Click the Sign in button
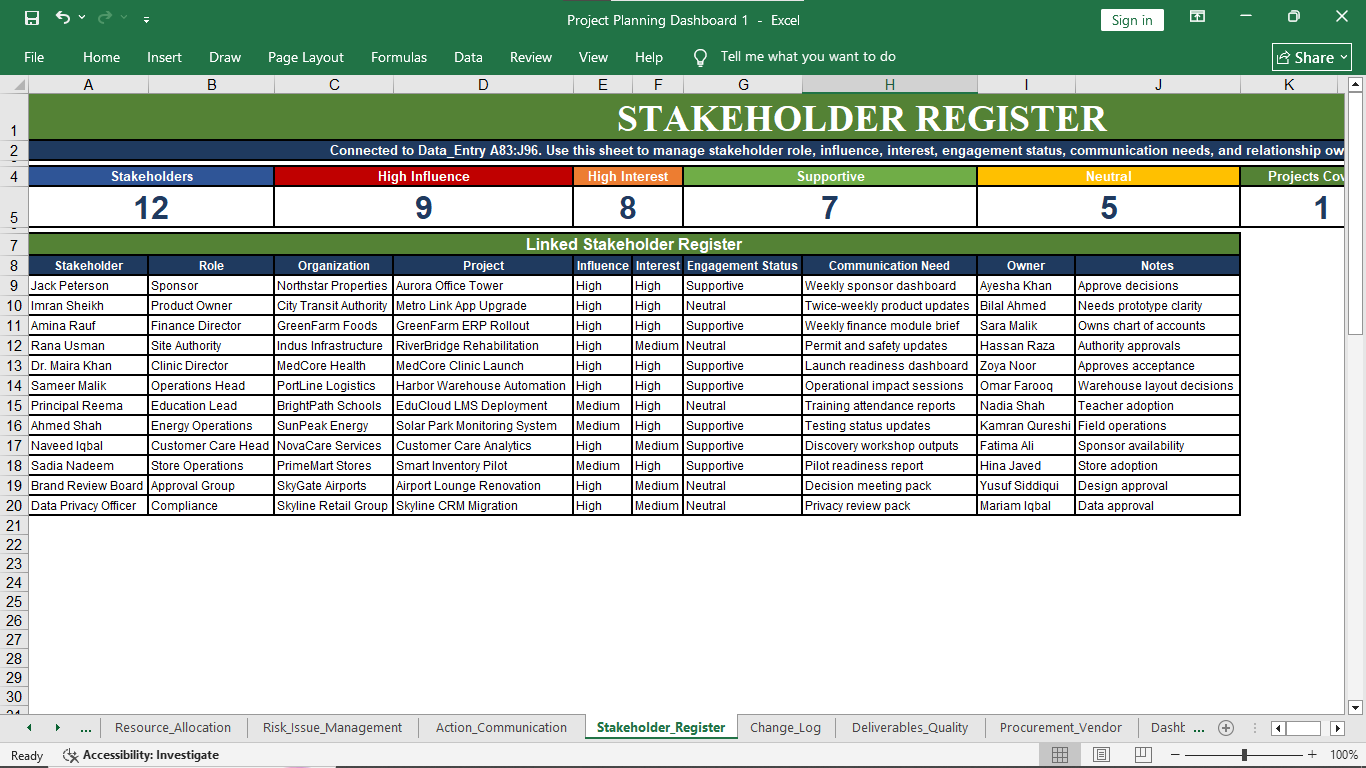1366x768 pixels. point(1132,20)
